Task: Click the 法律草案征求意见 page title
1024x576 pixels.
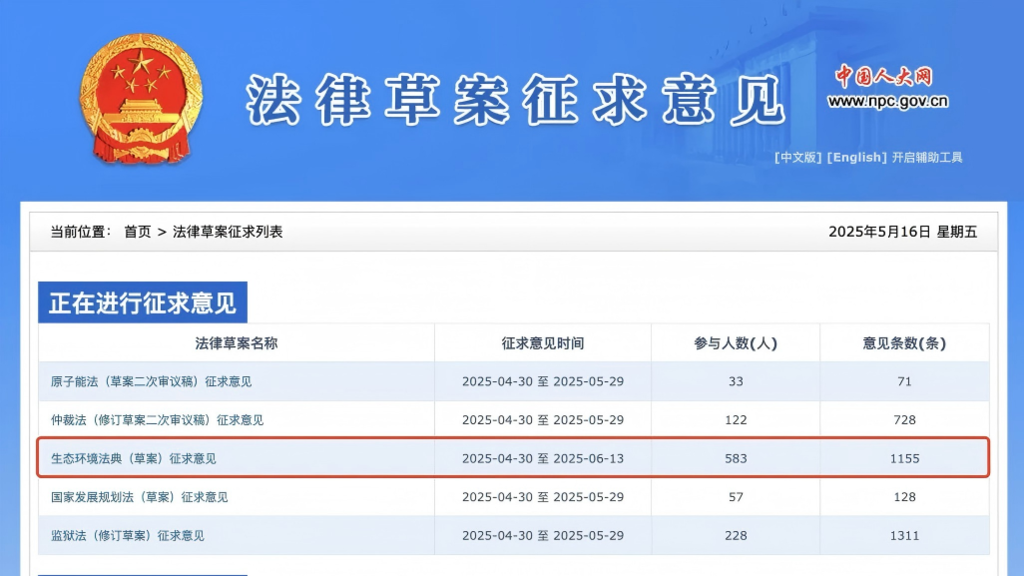Action: (x=516, y=99)
